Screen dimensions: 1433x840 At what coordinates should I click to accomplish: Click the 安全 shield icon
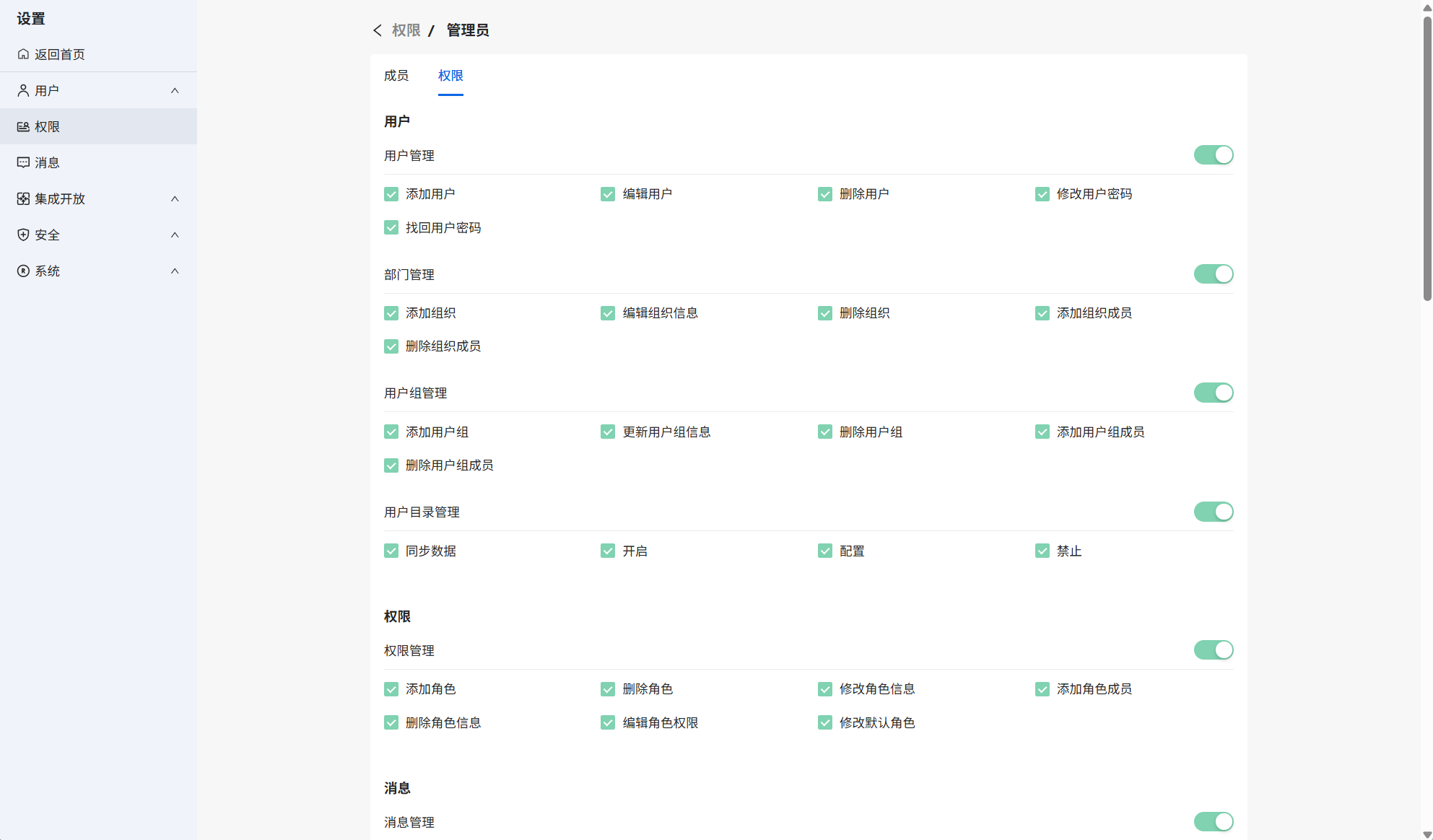click(x=23, y=235)
